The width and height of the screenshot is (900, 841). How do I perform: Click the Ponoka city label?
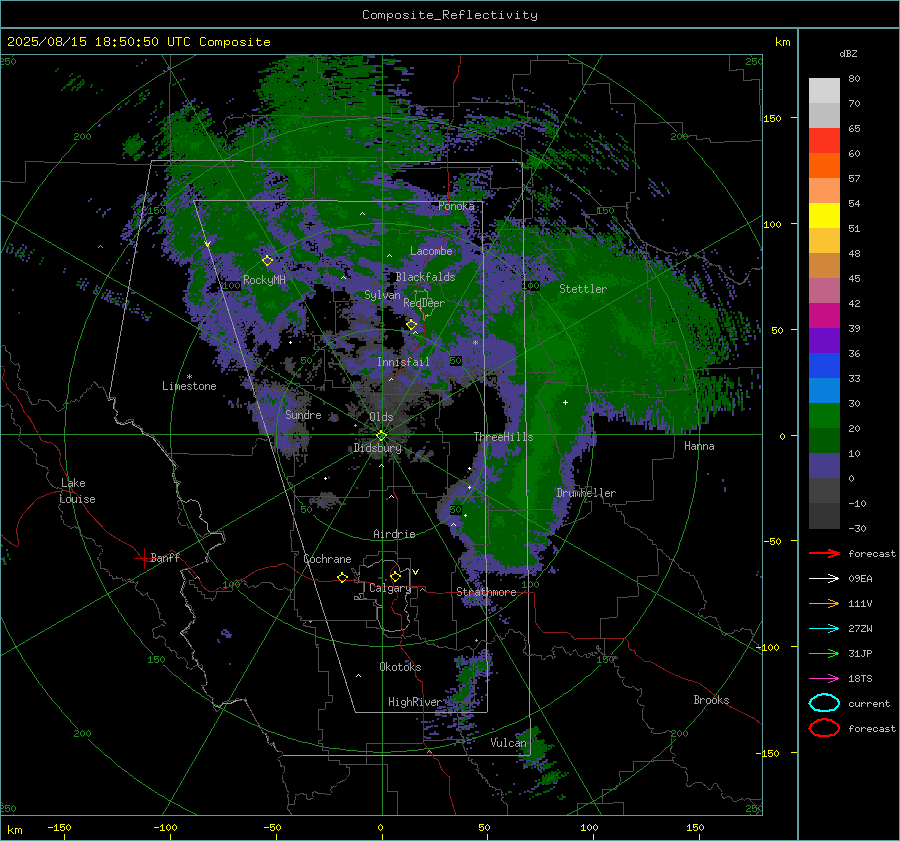click(x=456, y=206)
